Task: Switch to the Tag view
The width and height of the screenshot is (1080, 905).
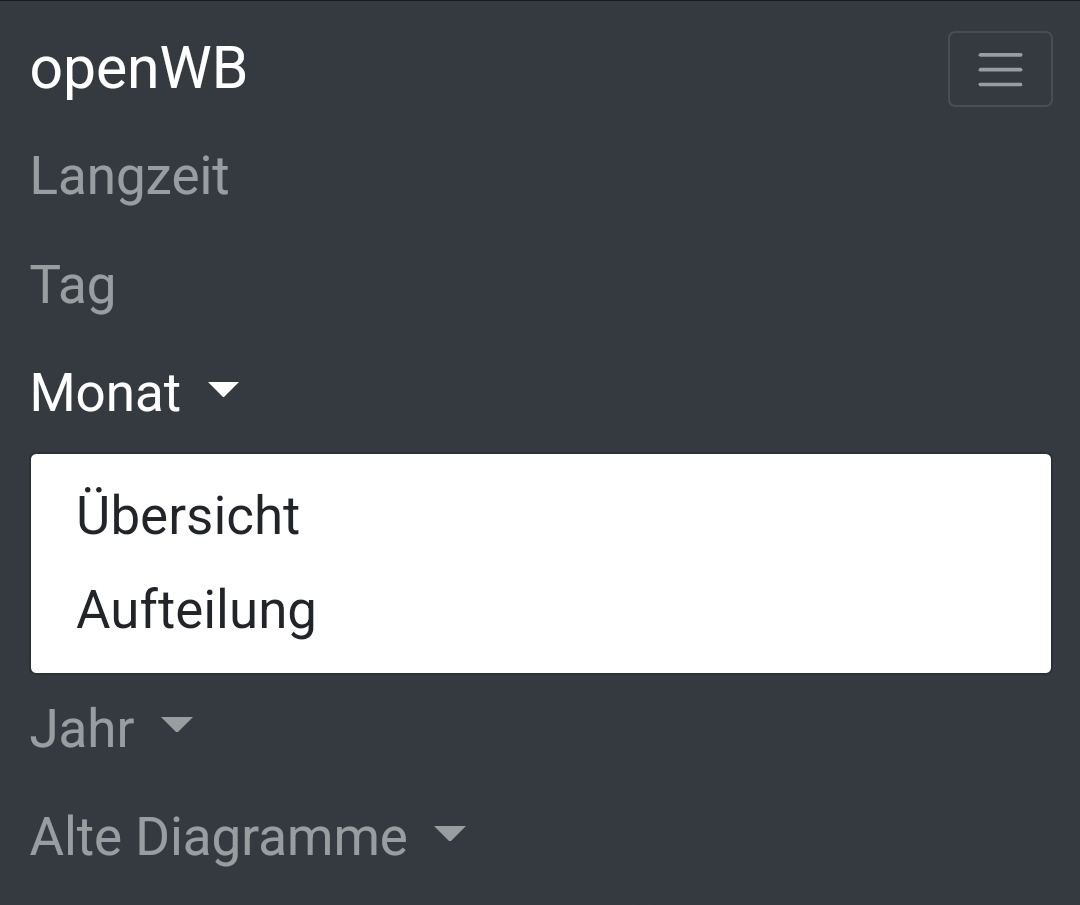Action: 73,285
